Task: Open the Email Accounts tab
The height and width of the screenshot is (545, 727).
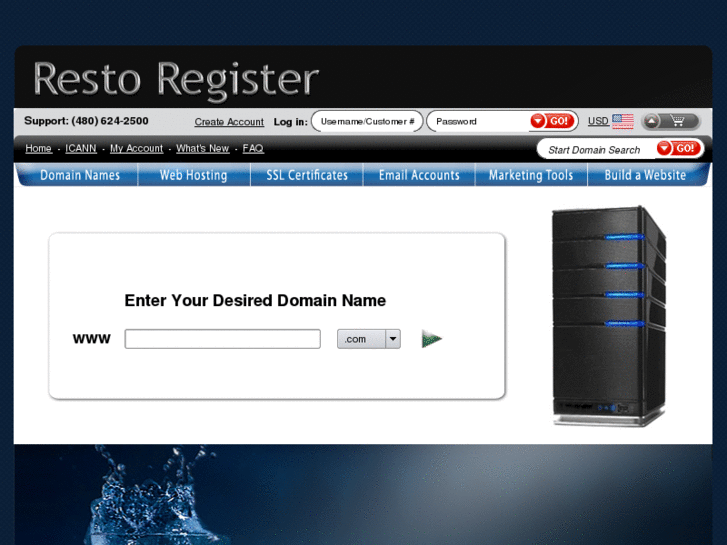Action: [419, 175]
